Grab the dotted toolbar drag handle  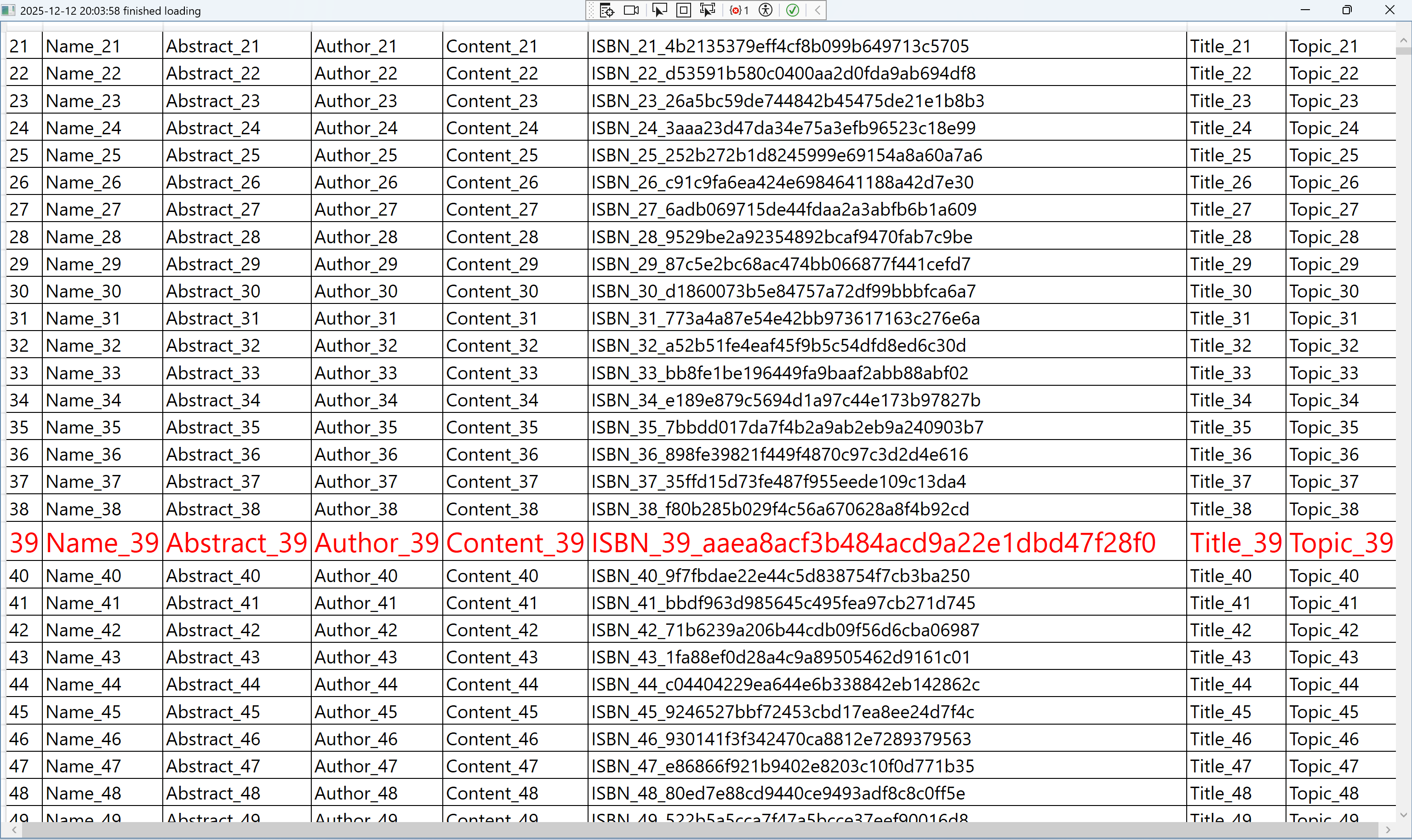pyautogui.click(x=591, y=10)
